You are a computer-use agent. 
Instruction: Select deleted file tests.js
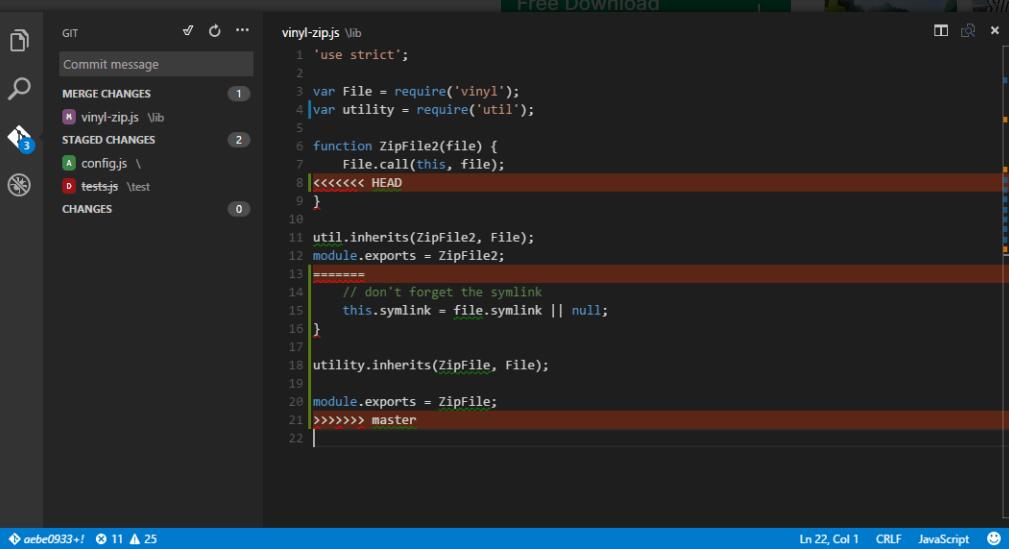coord(100,186)
